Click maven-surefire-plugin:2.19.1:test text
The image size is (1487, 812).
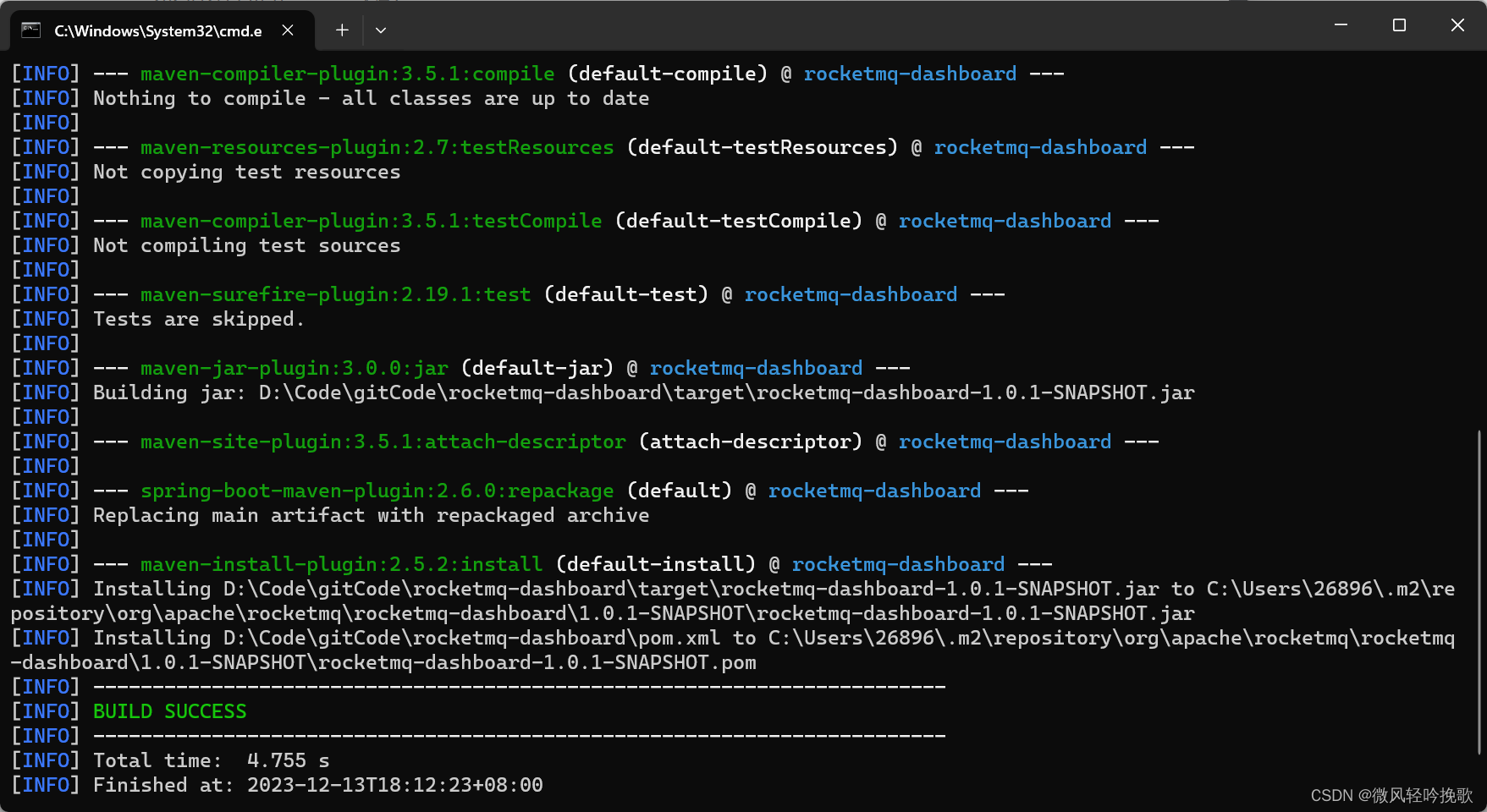pos(336,294)
